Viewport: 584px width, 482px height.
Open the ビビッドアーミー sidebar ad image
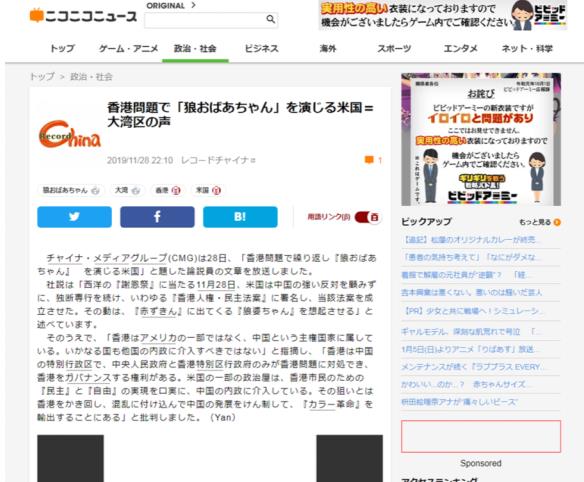(x=481, y=139)
